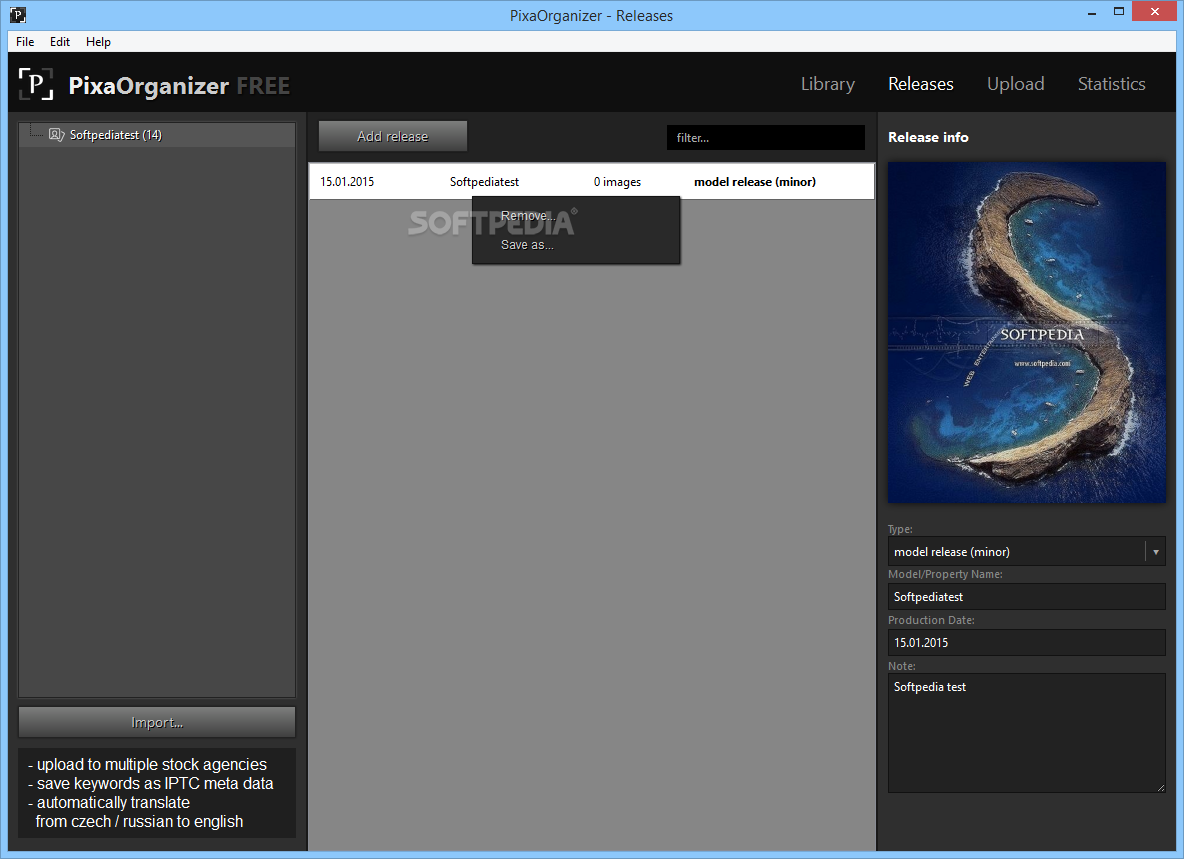1184x859 pixels.
Task: Click the note area resize grip
Action: [x=1161, y=788]
